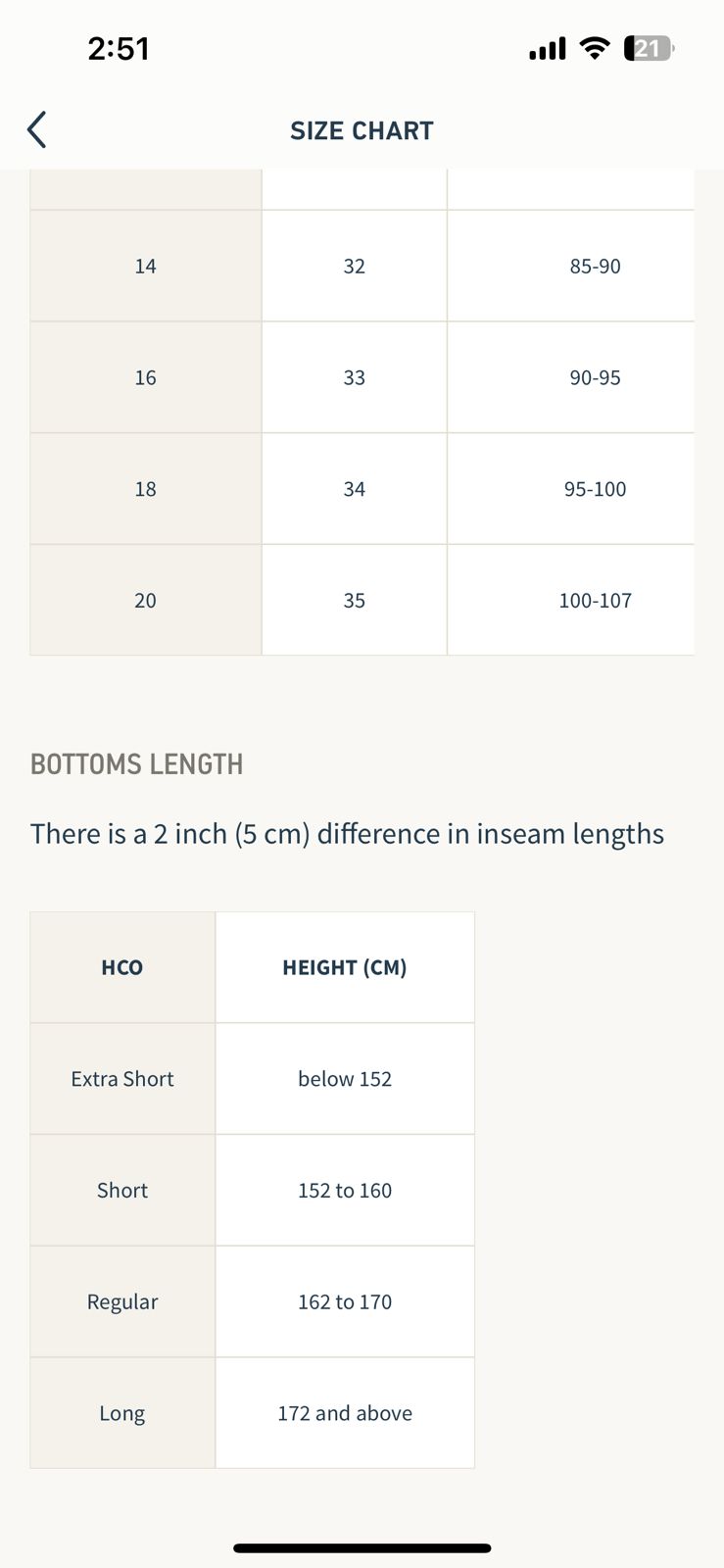Select the Short length row
This screenshot has width=724, height=1568.
tap(122, 1190)
